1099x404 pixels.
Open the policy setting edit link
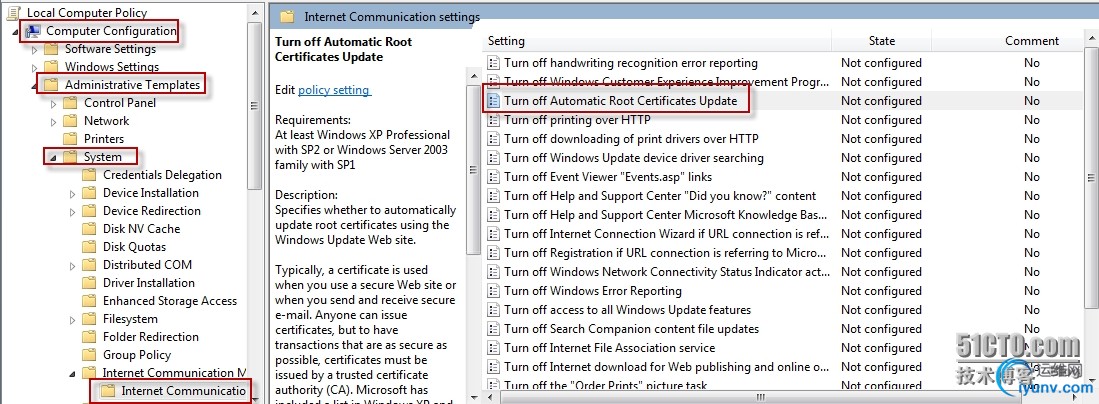(x=334, y=90)
